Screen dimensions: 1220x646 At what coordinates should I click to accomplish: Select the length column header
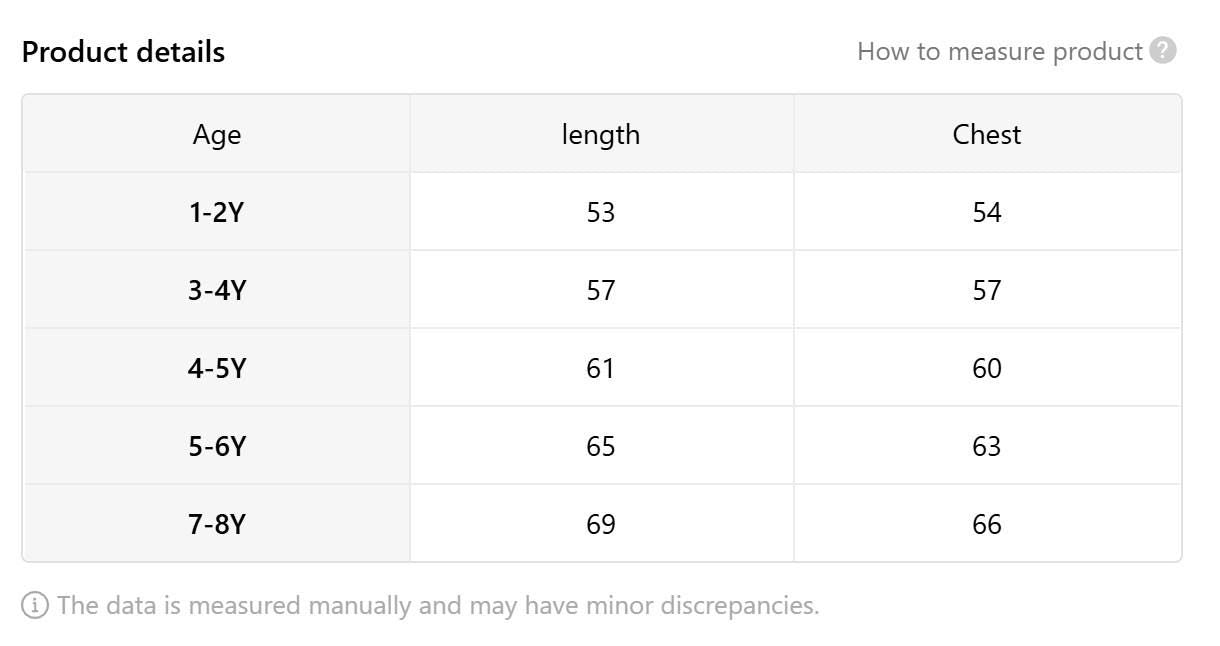[601, 134]
